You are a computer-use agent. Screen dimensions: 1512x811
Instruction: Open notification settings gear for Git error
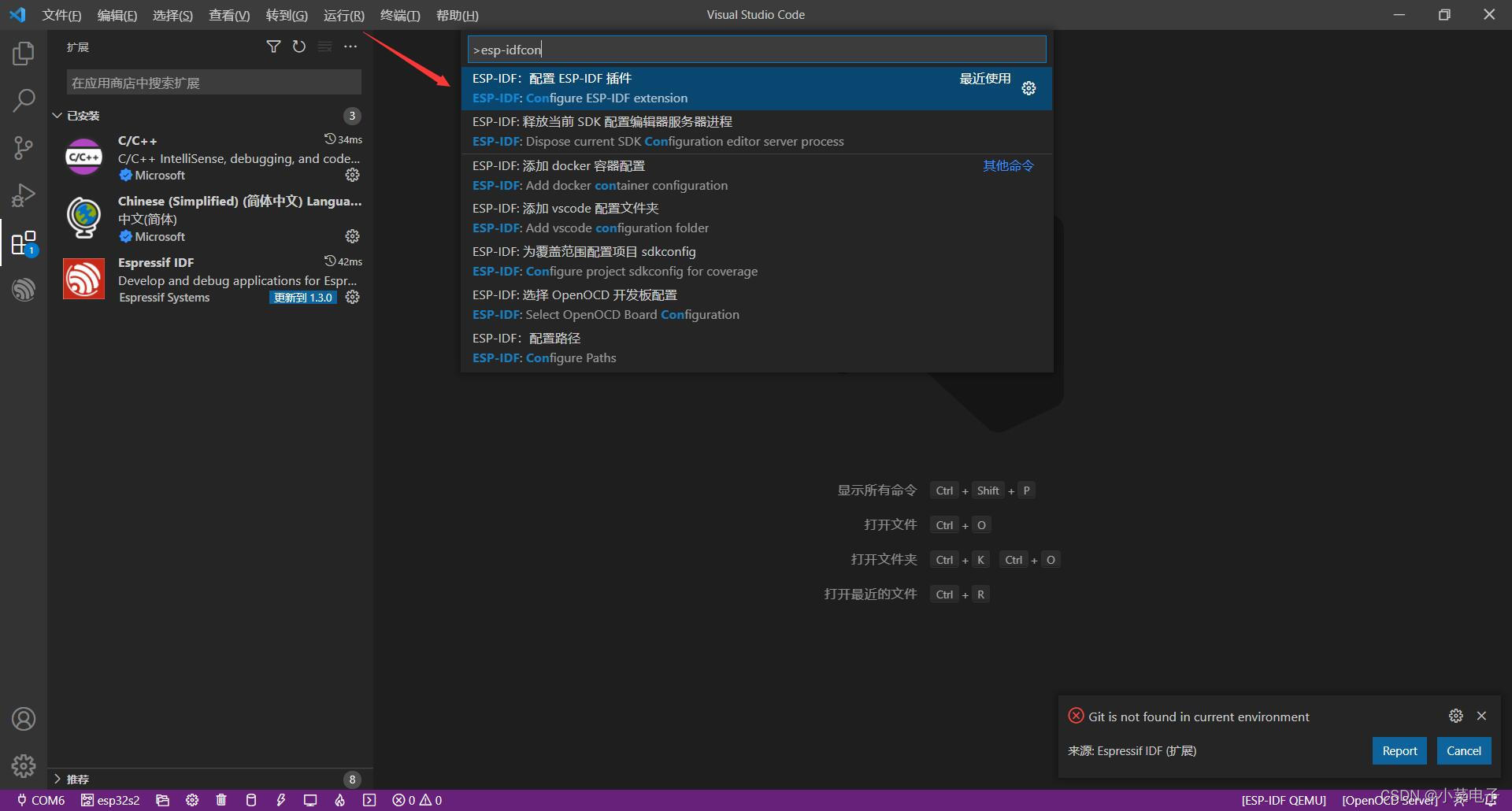pos(1456,716)
